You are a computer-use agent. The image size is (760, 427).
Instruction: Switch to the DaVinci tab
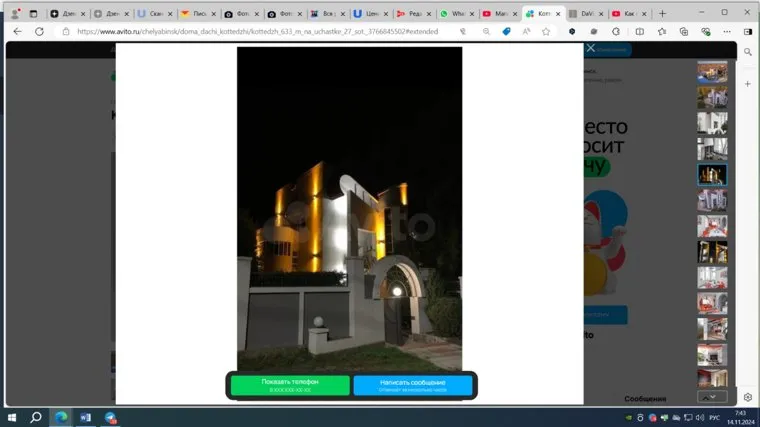586,13
